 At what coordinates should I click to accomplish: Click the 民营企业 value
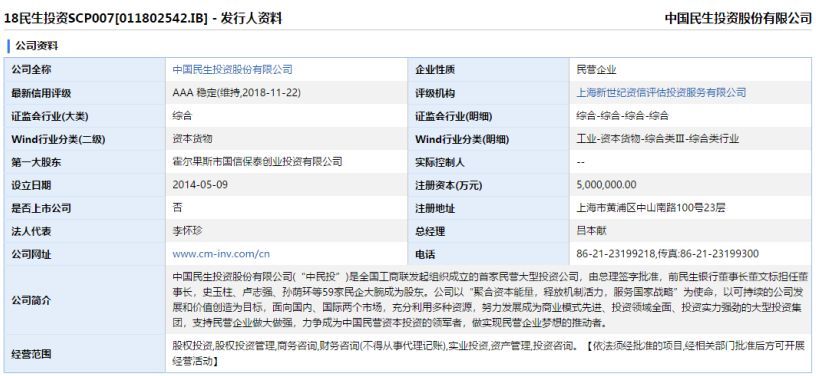[x=596, y=69]
